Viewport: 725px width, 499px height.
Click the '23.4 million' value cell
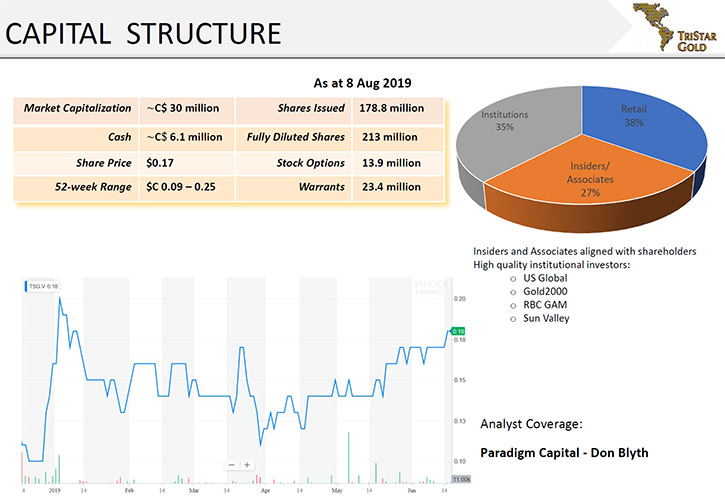click(x=398, y=187)
